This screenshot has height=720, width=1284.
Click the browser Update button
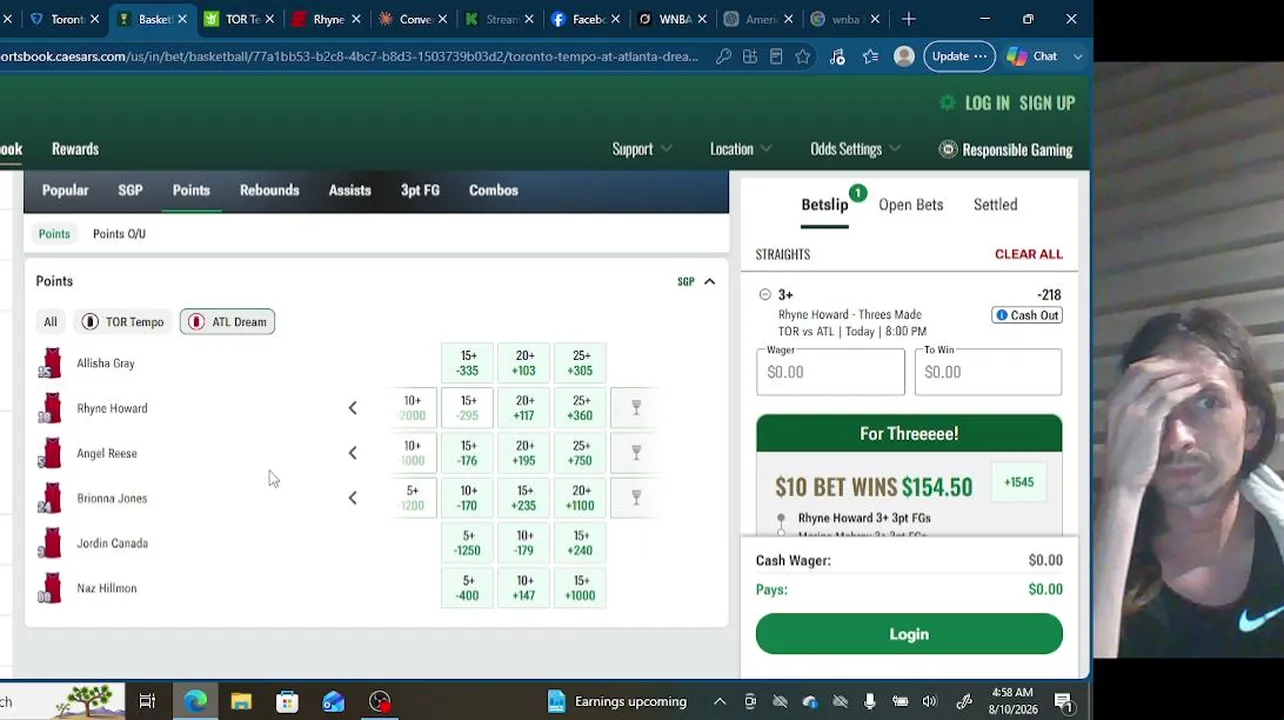958,57
